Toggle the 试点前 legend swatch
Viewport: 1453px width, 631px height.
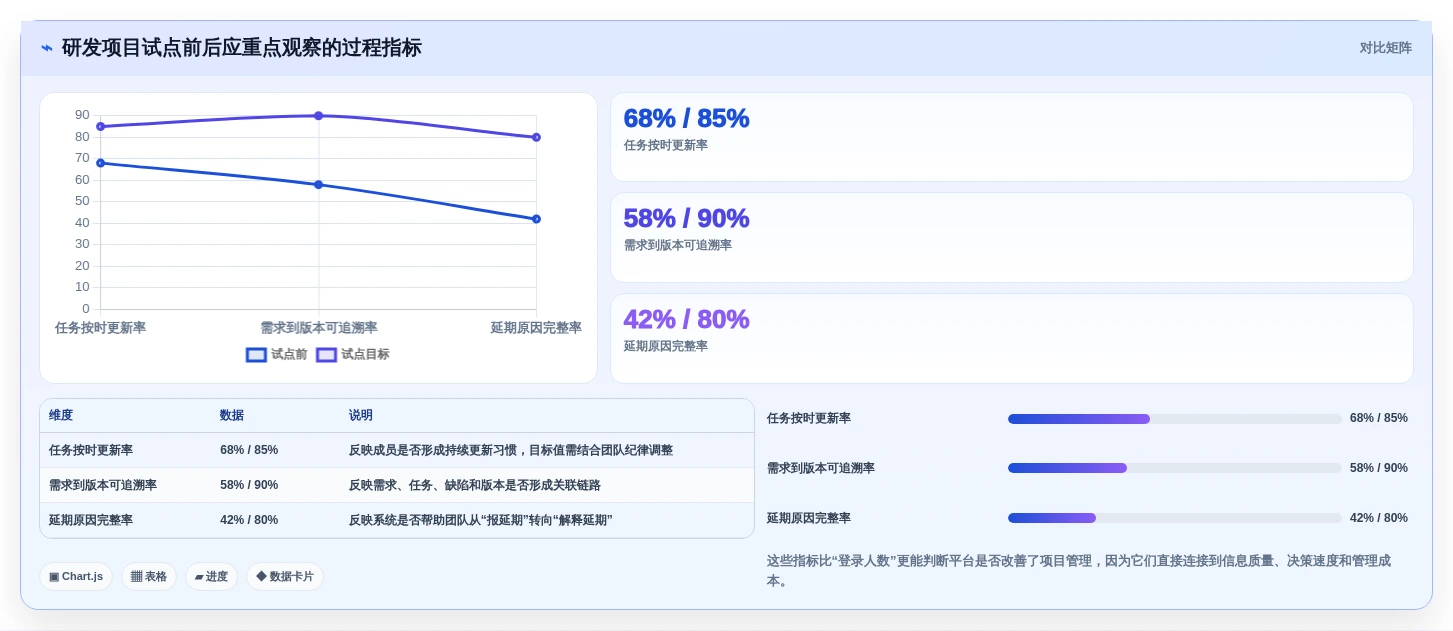click(x=256, y=354)
